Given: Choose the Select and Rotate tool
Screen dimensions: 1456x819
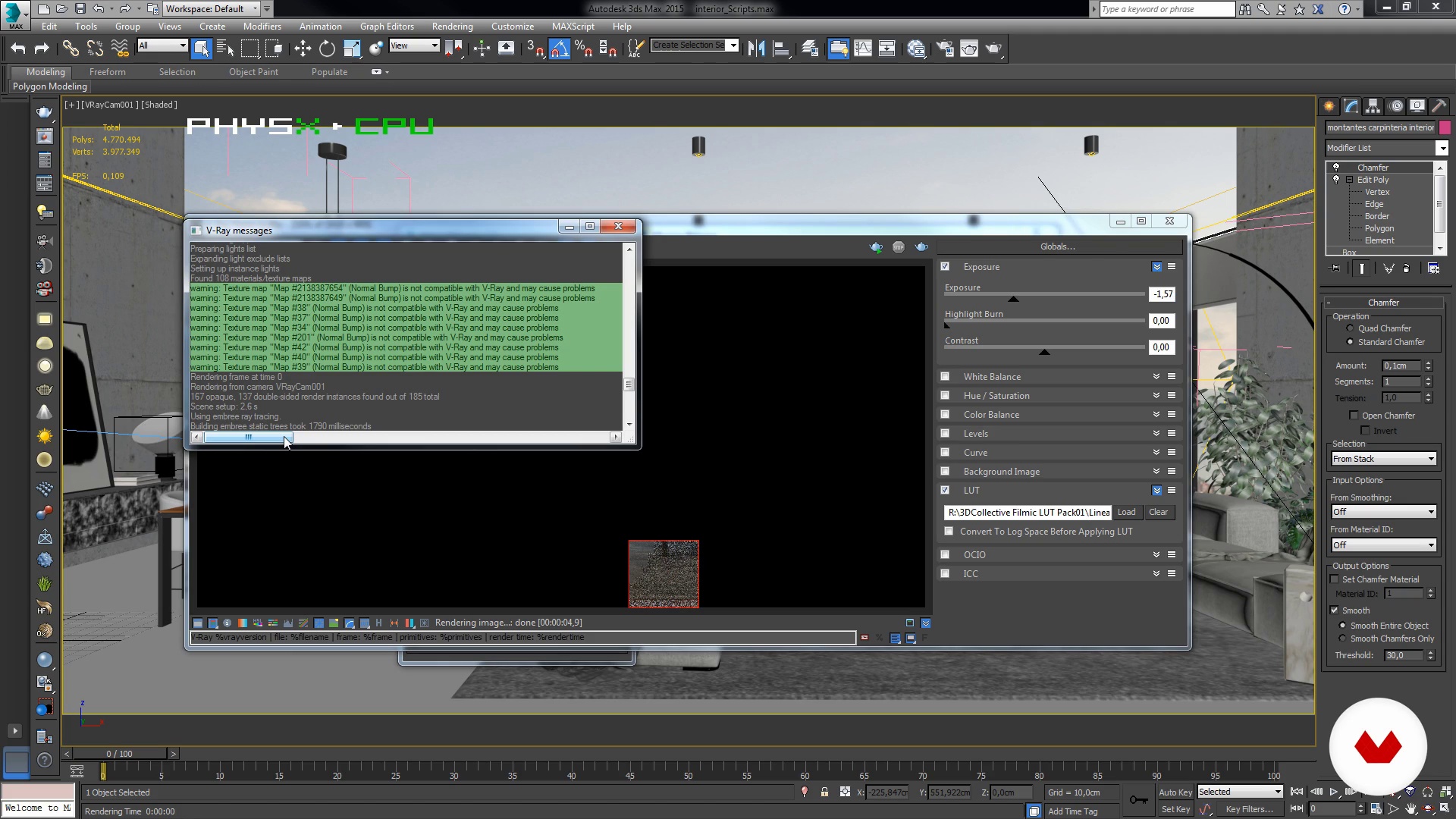Looking at the screenshot, I should 327,49.
